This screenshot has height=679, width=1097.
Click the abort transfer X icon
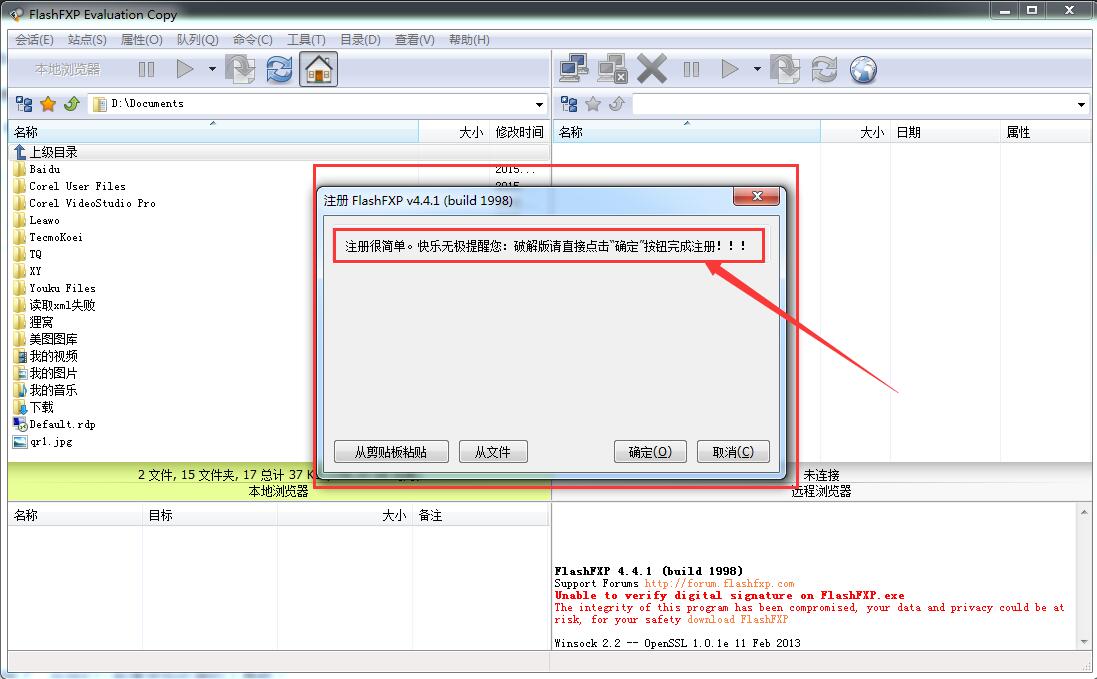point(650,69)
